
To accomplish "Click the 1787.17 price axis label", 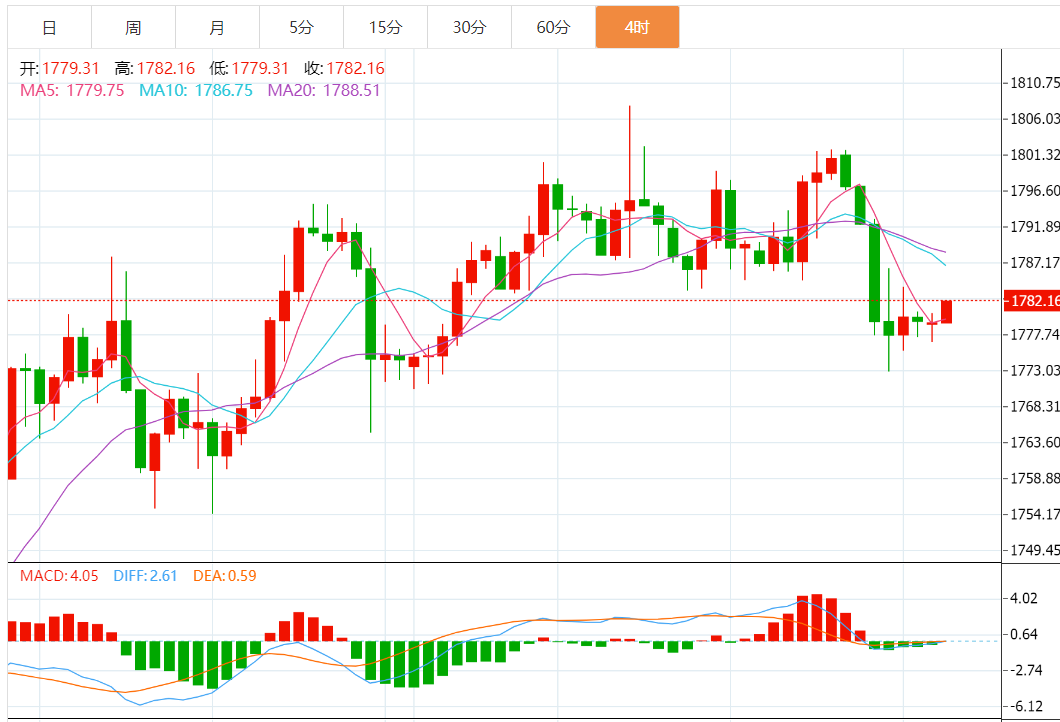I will coord(1034,262).
